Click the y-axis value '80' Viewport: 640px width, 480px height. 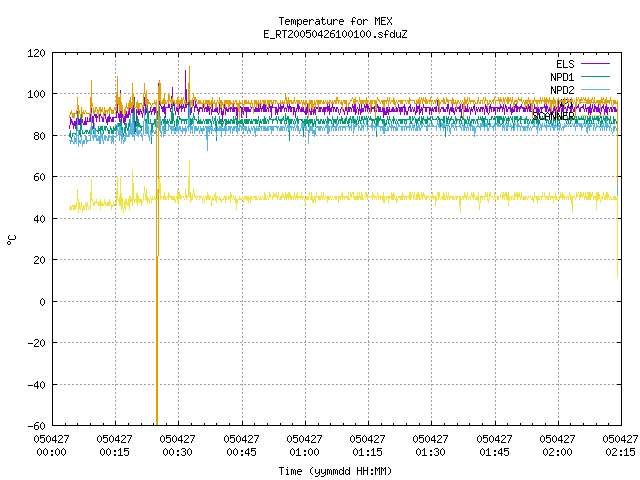tap(39, 136)
